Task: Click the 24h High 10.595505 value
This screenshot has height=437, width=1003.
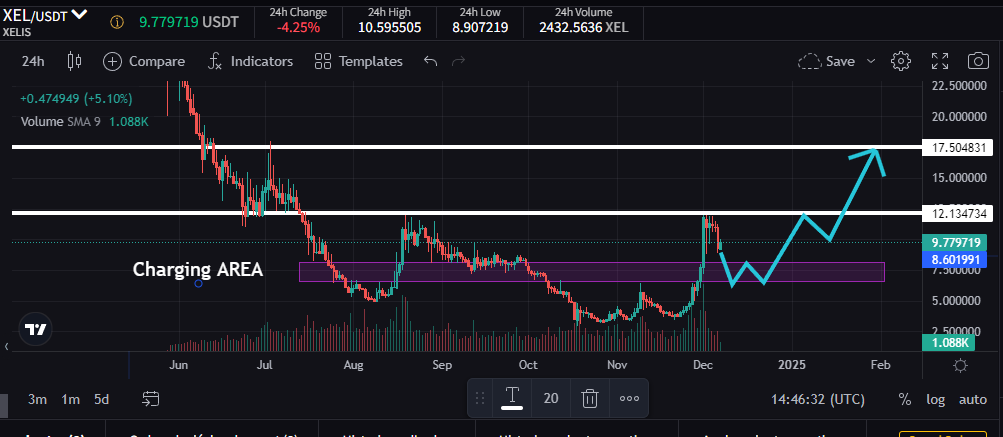Action: click(390, 28)
